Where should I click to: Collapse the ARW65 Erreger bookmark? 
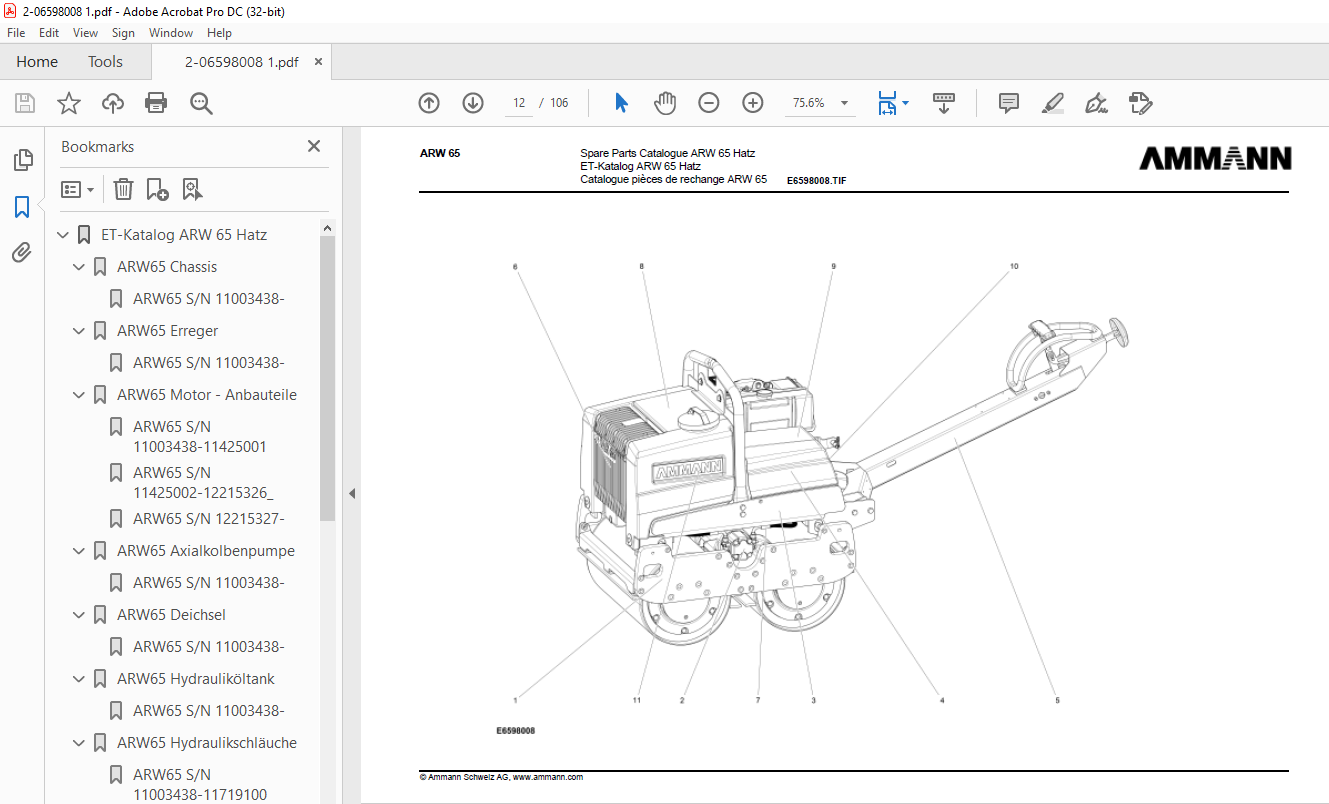(80, 331)
